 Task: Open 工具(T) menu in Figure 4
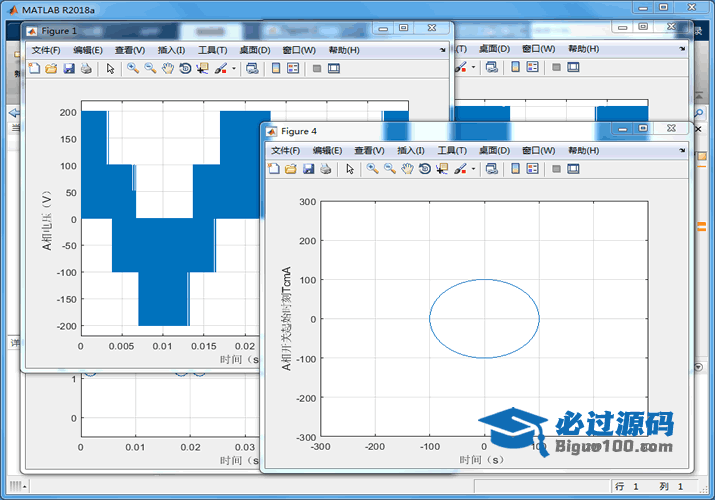452,150
